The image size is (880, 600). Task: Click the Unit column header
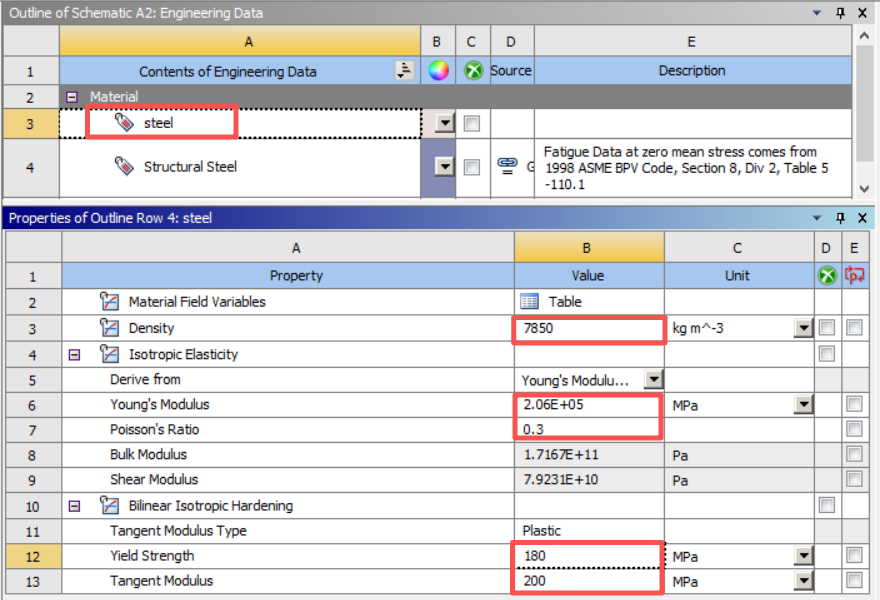[x=739, y=276]
